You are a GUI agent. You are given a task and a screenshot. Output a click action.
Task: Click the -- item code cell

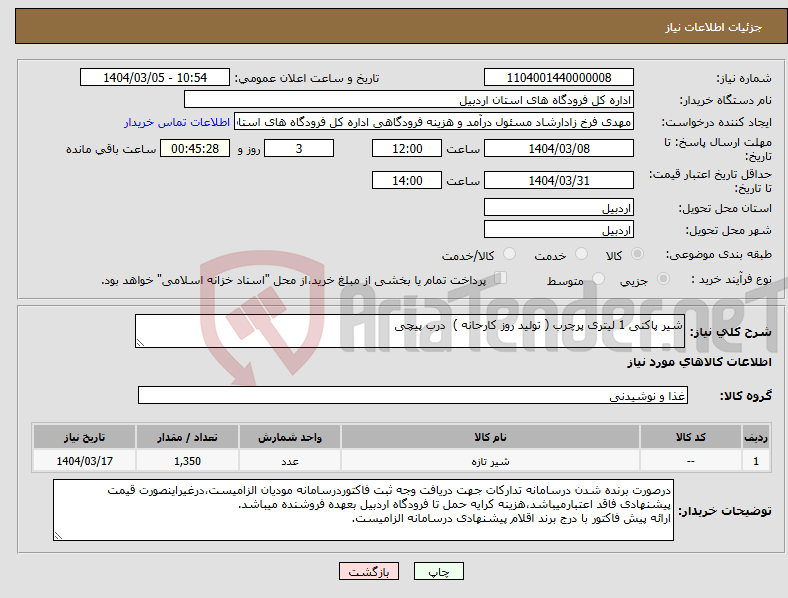[691, 461]
